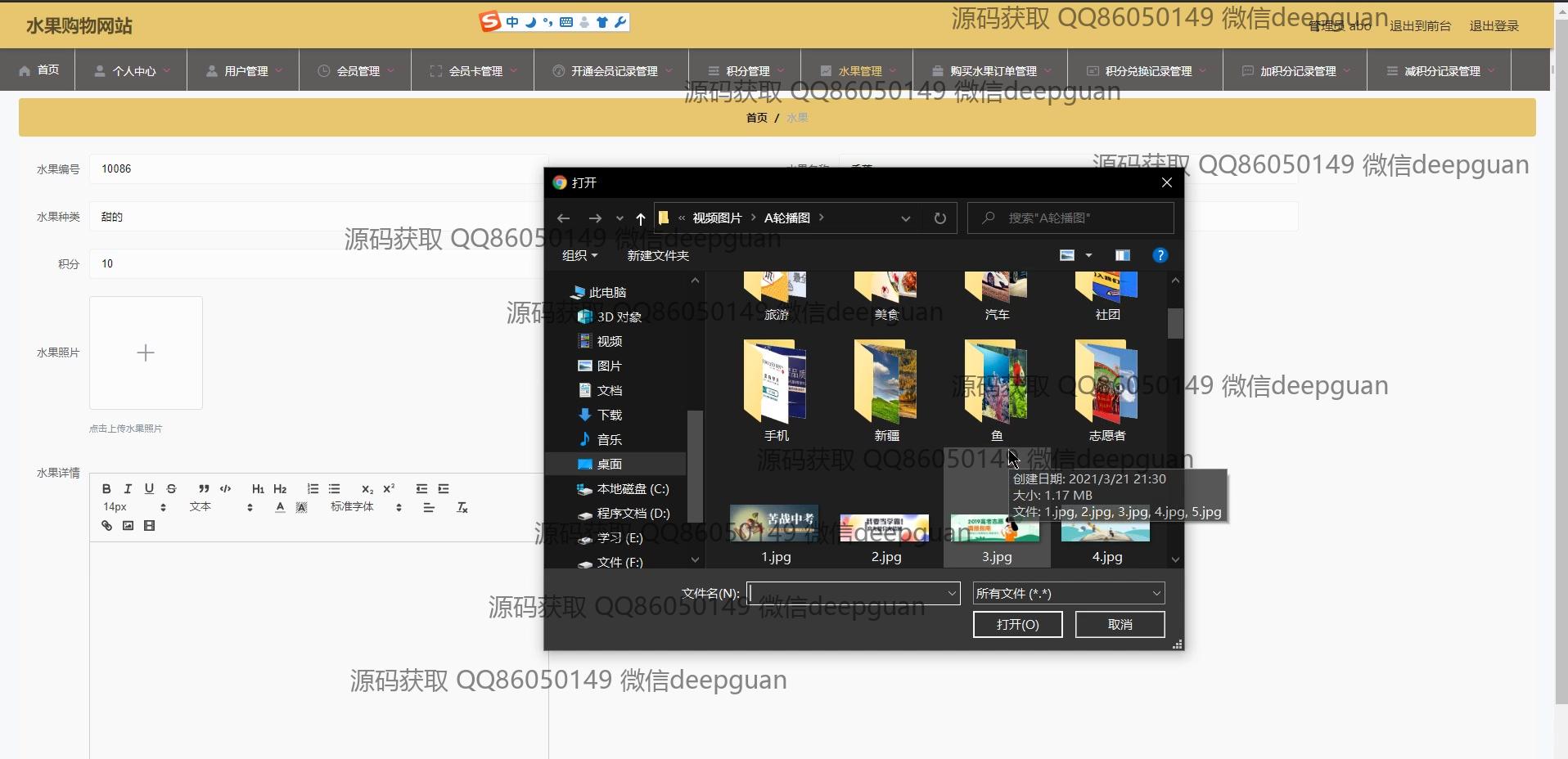This screenshot has height=759, width=1568.
Task: Toggle italic formatting in the editor
Action: pos(128,489)
